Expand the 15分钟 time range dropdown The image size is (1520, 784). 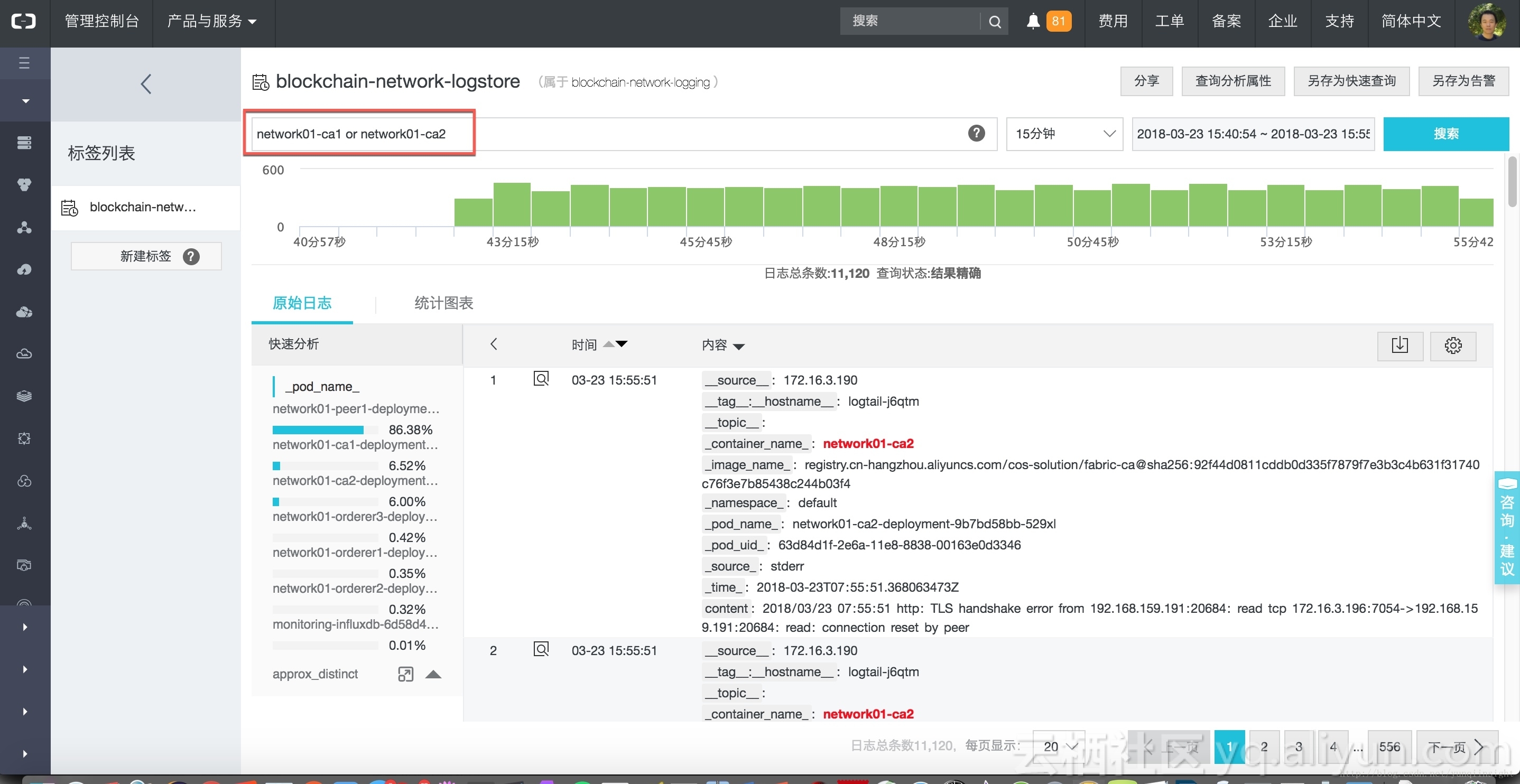pyautogui.click(x=1064, y=133)
